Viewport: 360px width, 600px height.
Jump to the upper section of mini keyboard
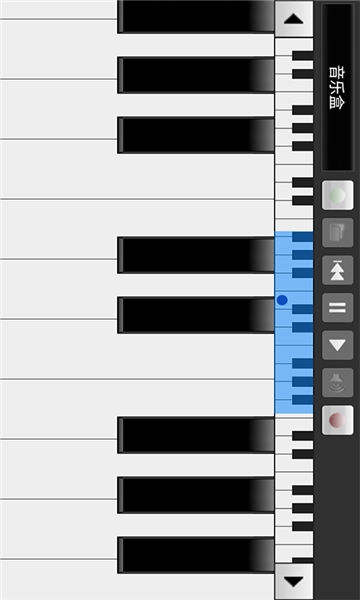point(294,134)
